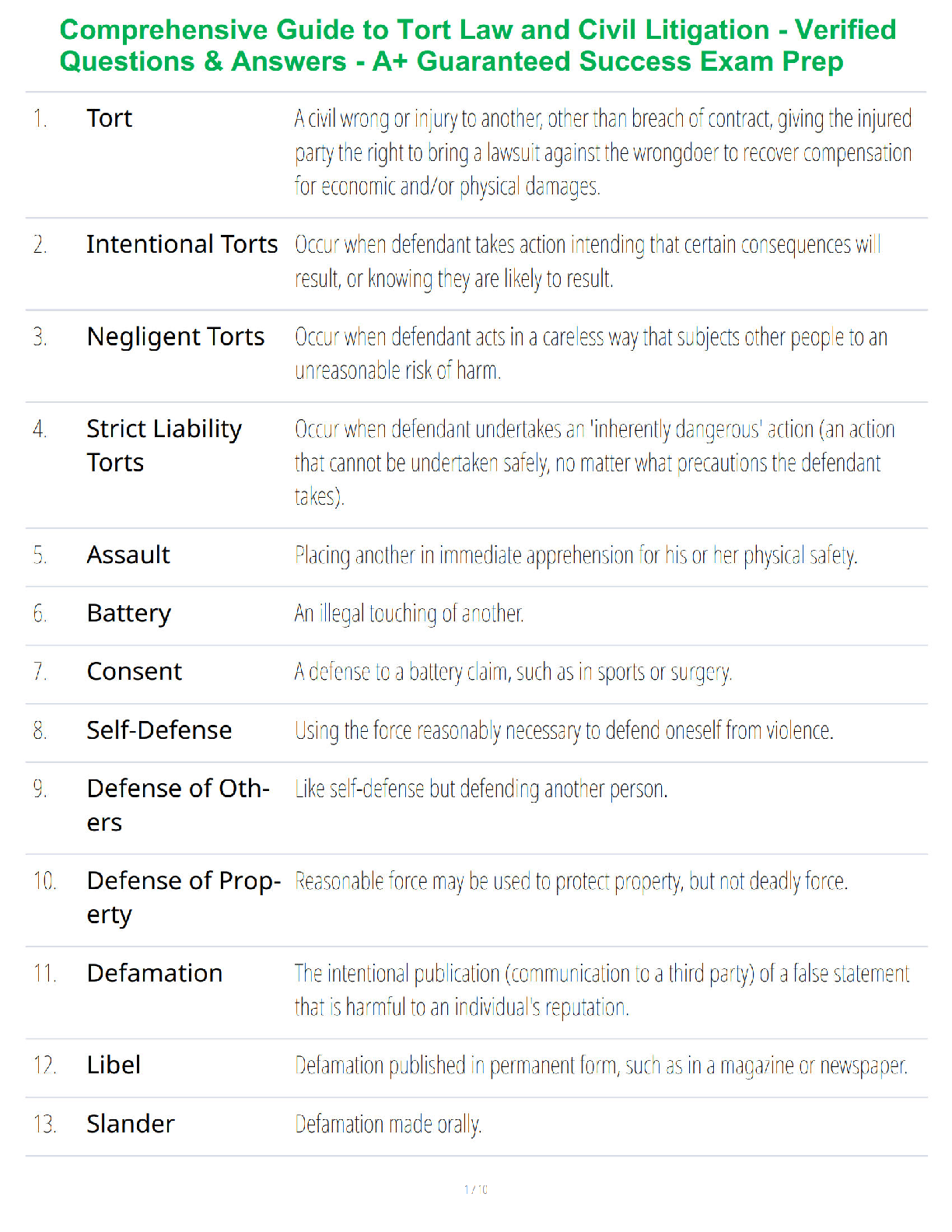Click the 'Self-Defense' term
Image resolution: width=952 pixels, height=1232 pixels.
coord(159,730)
